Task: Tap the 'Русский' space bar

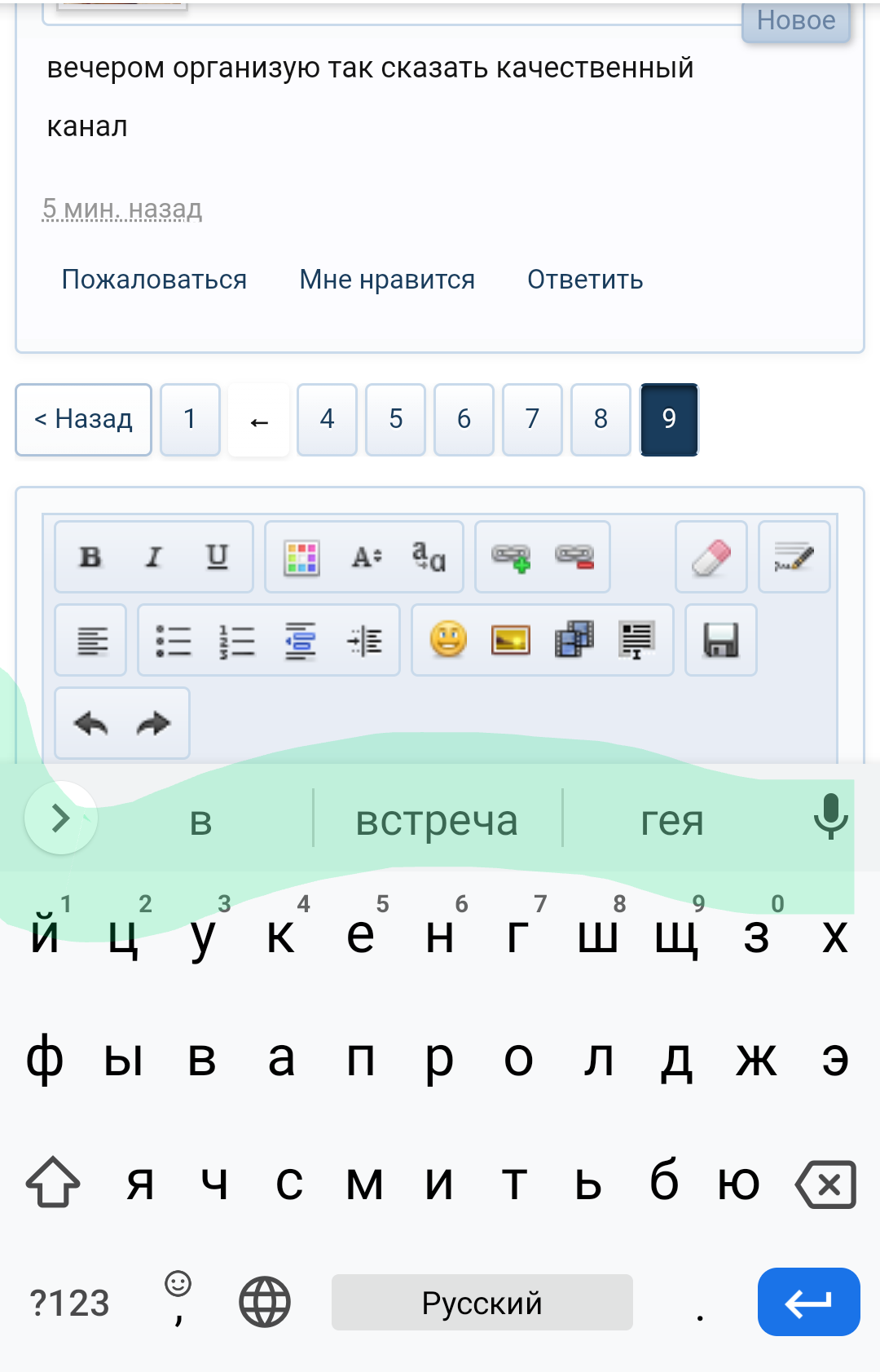Action: point(482,1303)
